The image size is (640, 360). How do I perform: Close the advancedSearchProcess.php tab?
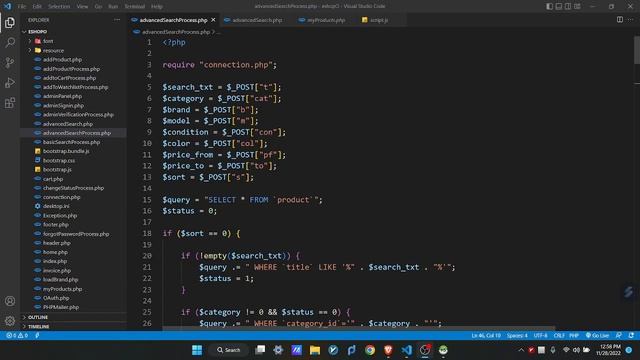tap(213, 20)
